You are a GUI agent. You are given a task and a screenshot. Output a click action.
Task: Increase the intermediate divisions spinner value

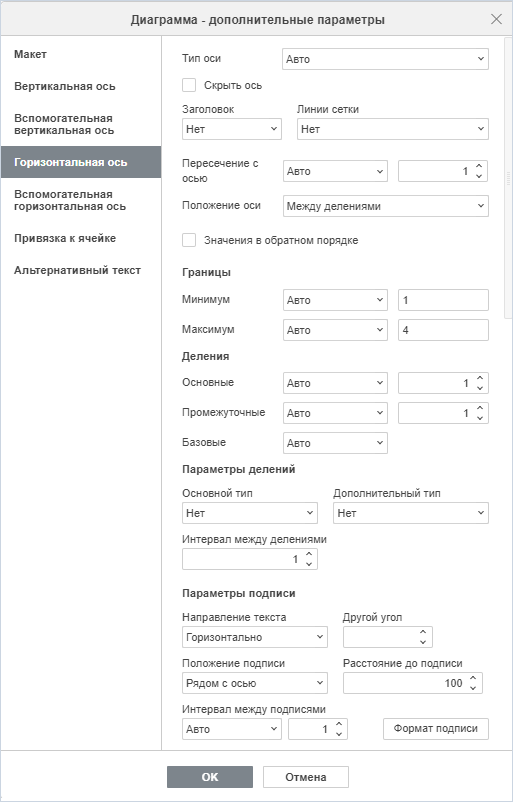coord(480,408)
